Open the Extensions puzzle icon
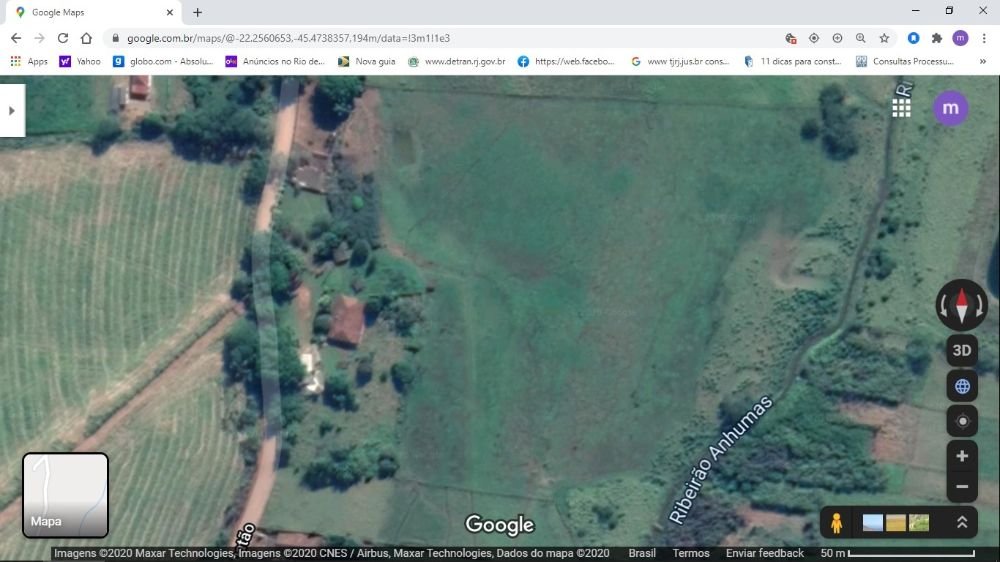The image size is (1000, 562). 937,38
